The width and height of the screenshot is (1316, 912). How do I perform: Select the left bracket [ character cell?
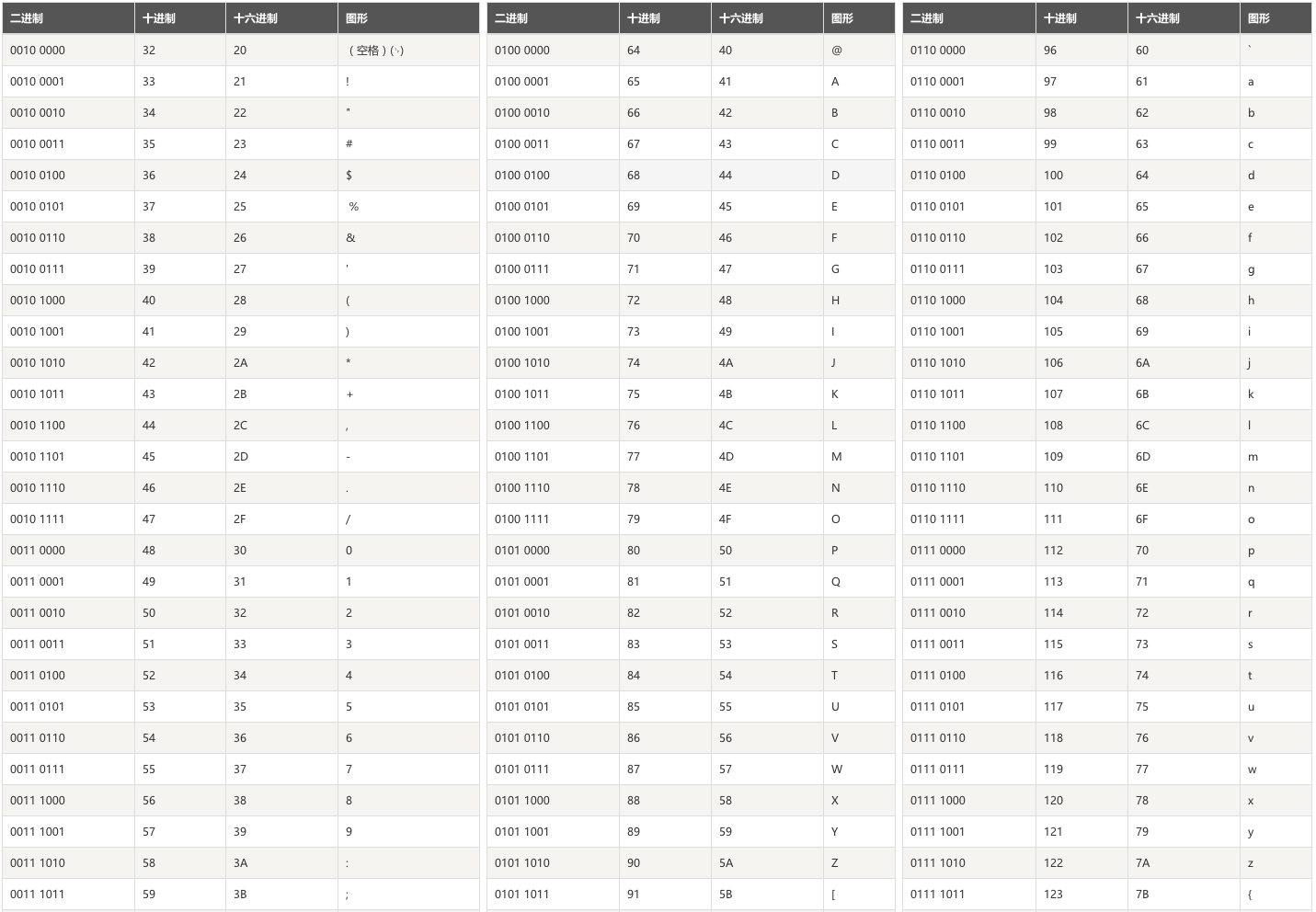pos(833,895)
